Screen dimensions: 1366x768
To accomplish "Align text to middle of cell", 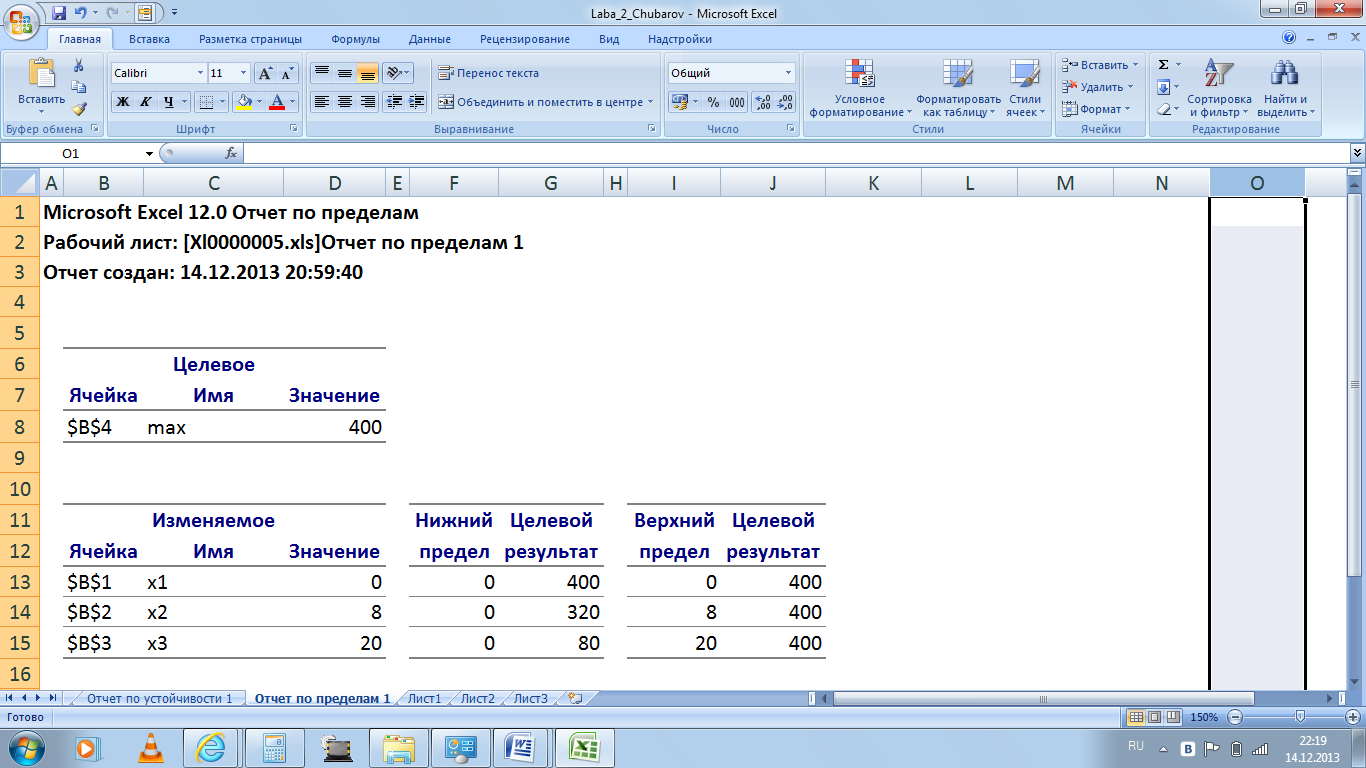I will (344, 73).
